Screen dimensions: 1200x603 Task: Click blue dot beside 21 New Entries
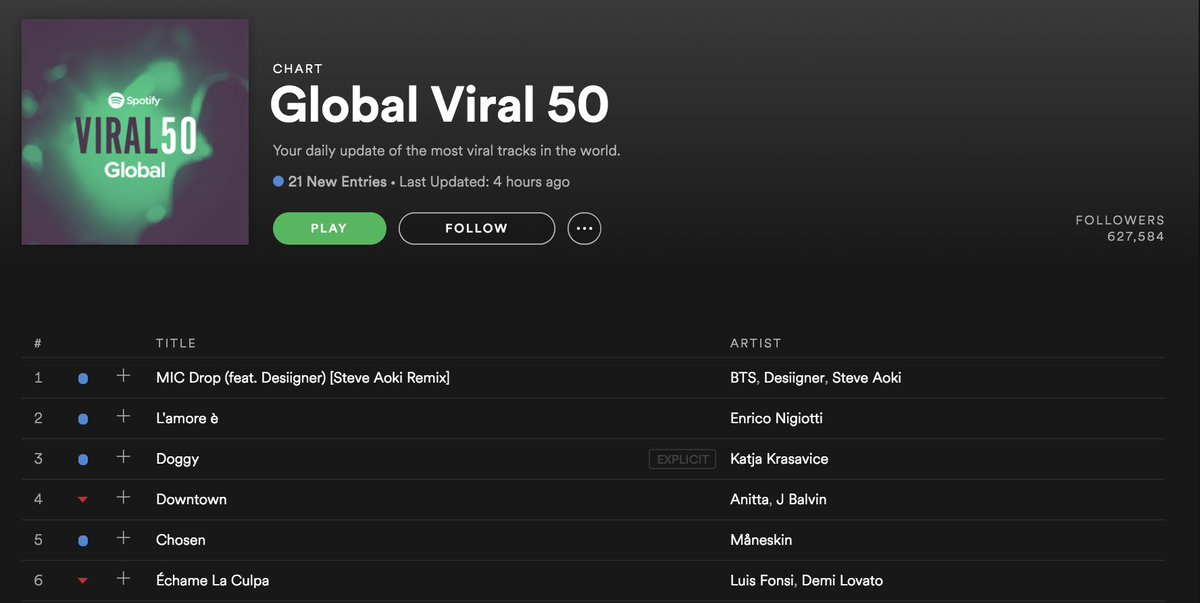tap(278, 182)
